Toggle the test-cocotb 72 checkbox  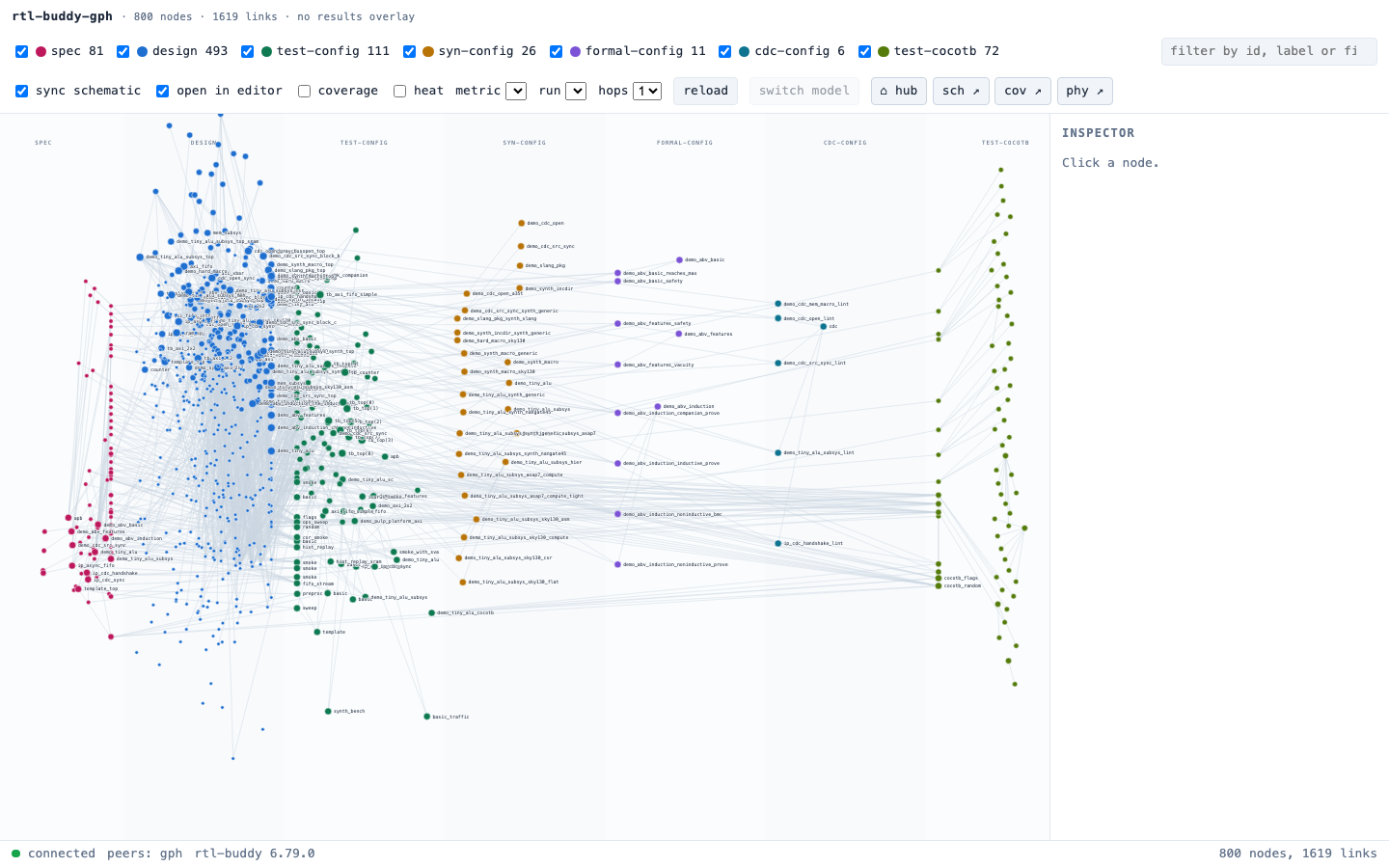[864, 51]
